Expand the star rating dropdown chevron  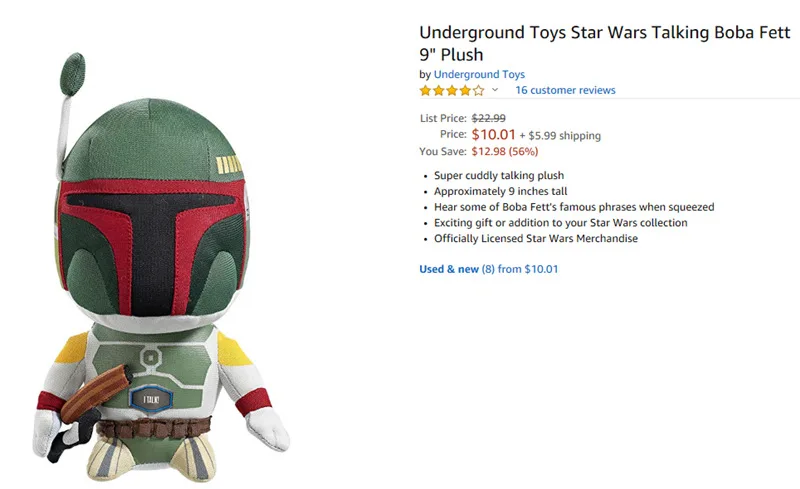pyautogui.click(x=495, y=90)
